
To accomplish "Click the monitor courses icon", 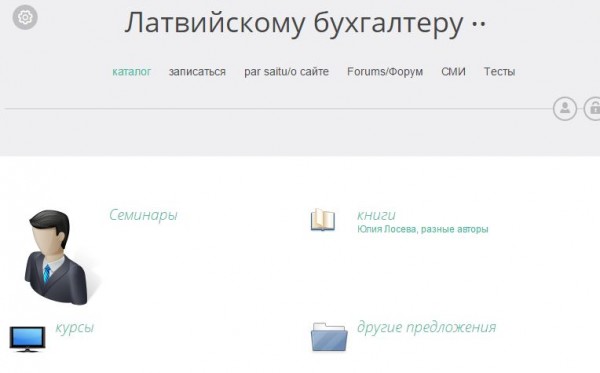I will click(27, 339).
